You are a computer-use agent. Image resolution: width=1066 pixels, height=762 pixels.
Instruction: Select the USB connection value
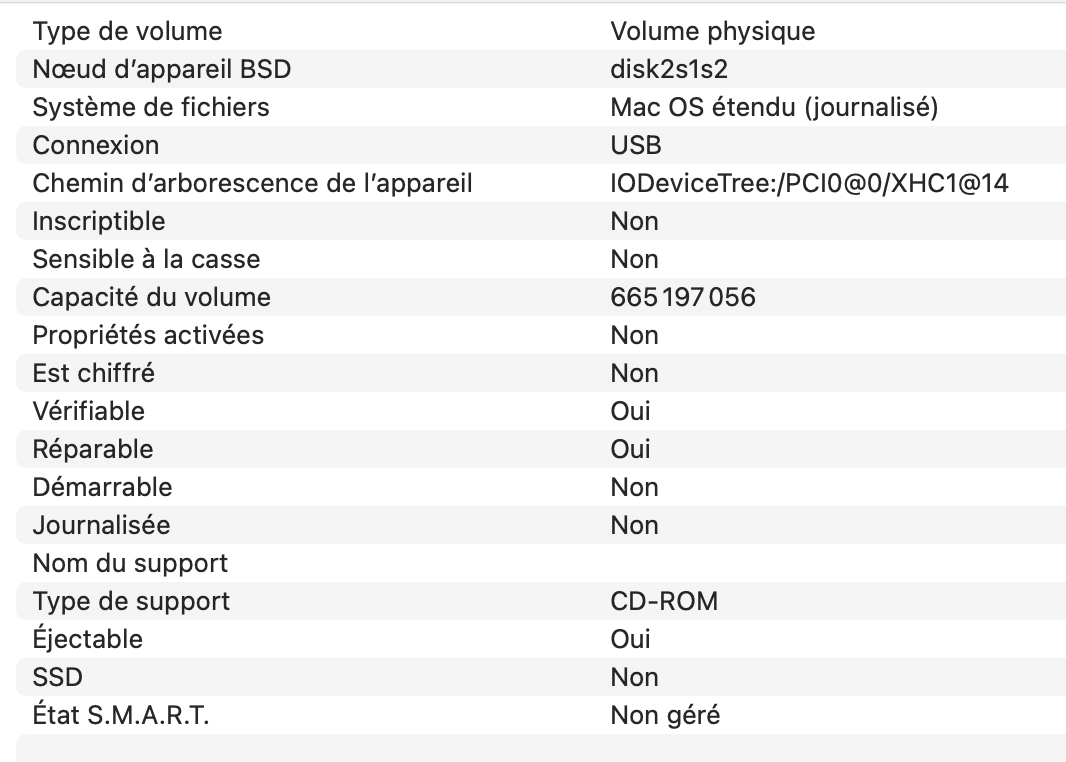(x=636, y=145)
